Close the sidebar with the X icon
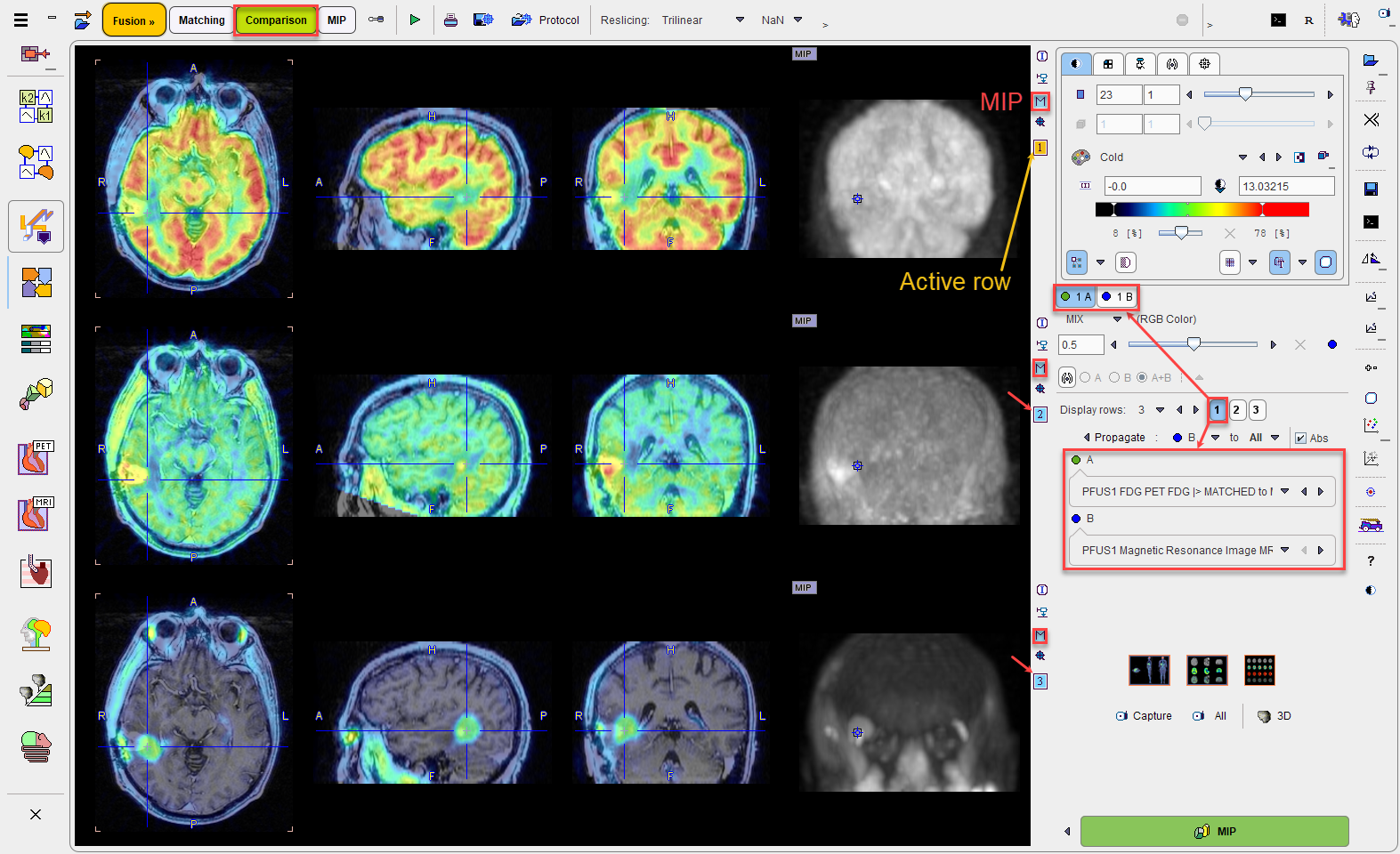The width and height of the screenshot is (1400, 854). point(36,814)
